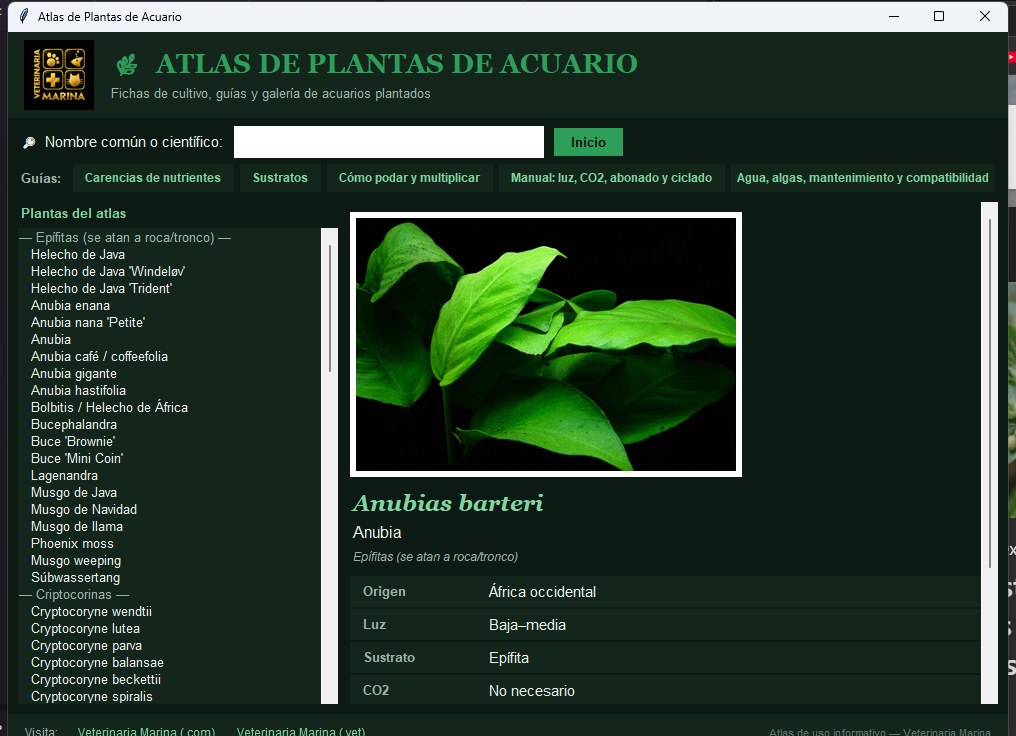Click the Anubias barteri heading

pos(448,503)
